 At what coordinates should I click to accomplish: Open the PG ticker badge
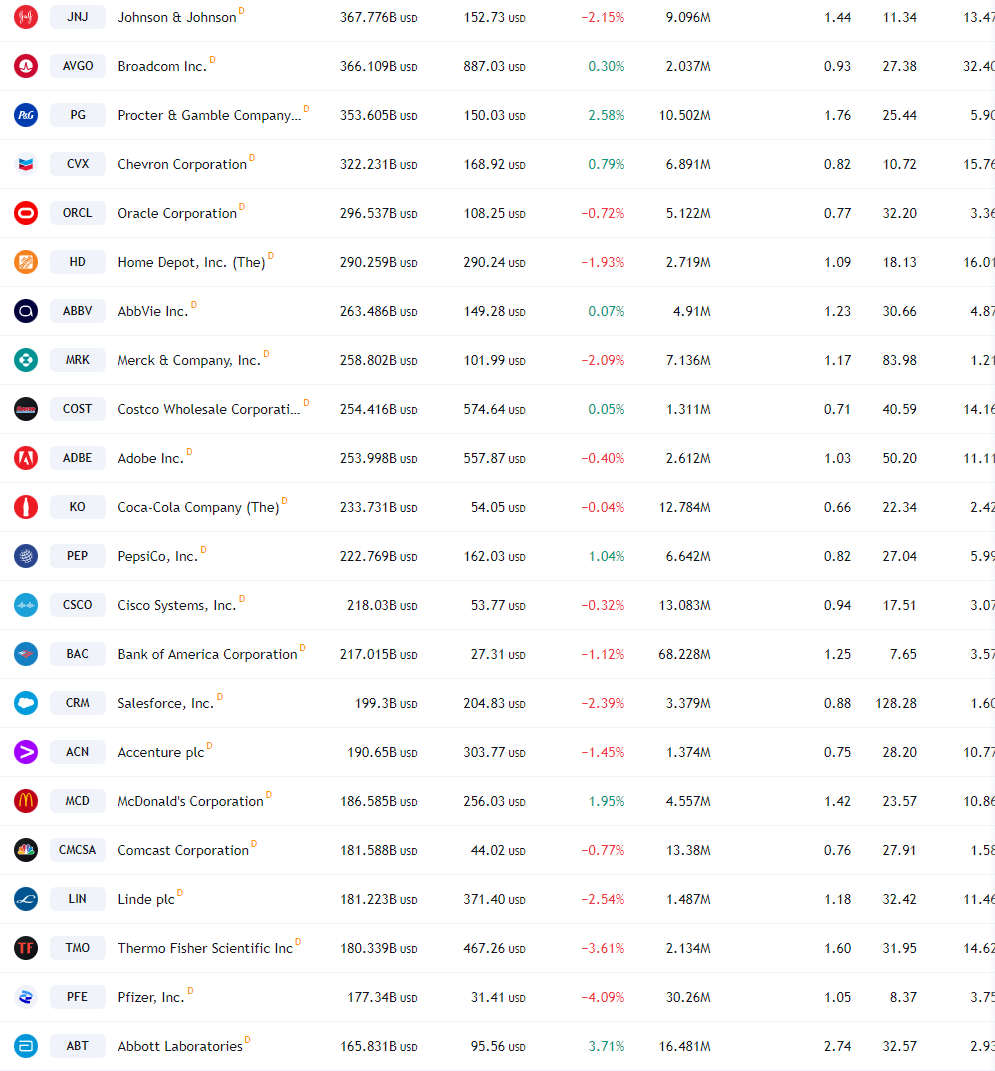[x=78, y=115]
